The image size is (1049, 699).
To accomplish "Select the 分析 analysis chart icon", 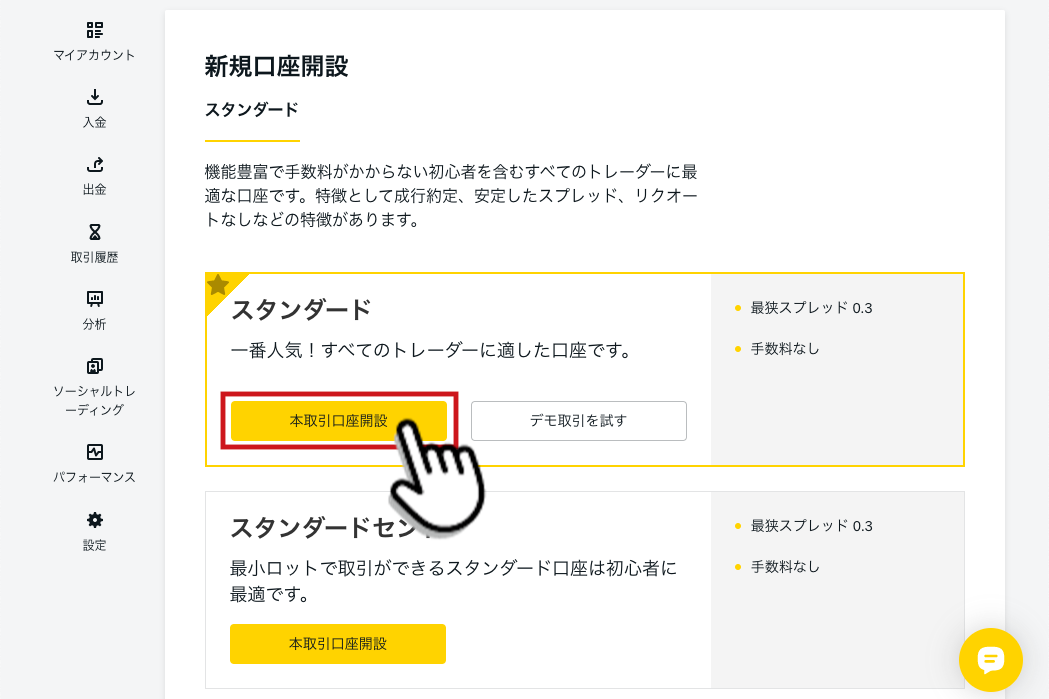I will click(94, 299).
